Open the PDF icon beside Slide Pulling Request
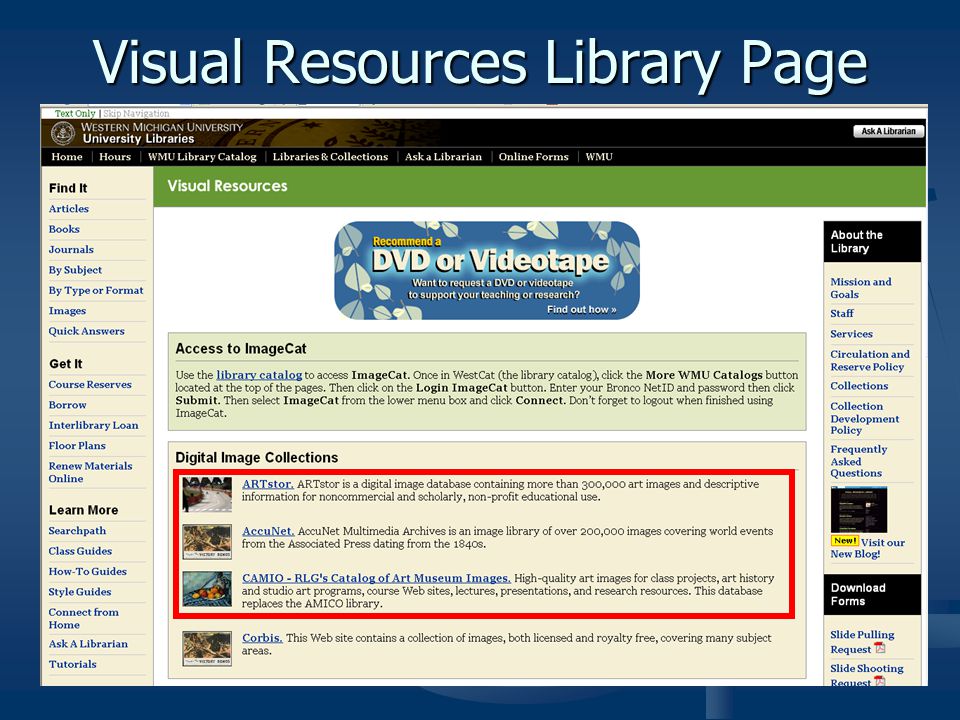The image size is (960, 720). pos(880,648)
